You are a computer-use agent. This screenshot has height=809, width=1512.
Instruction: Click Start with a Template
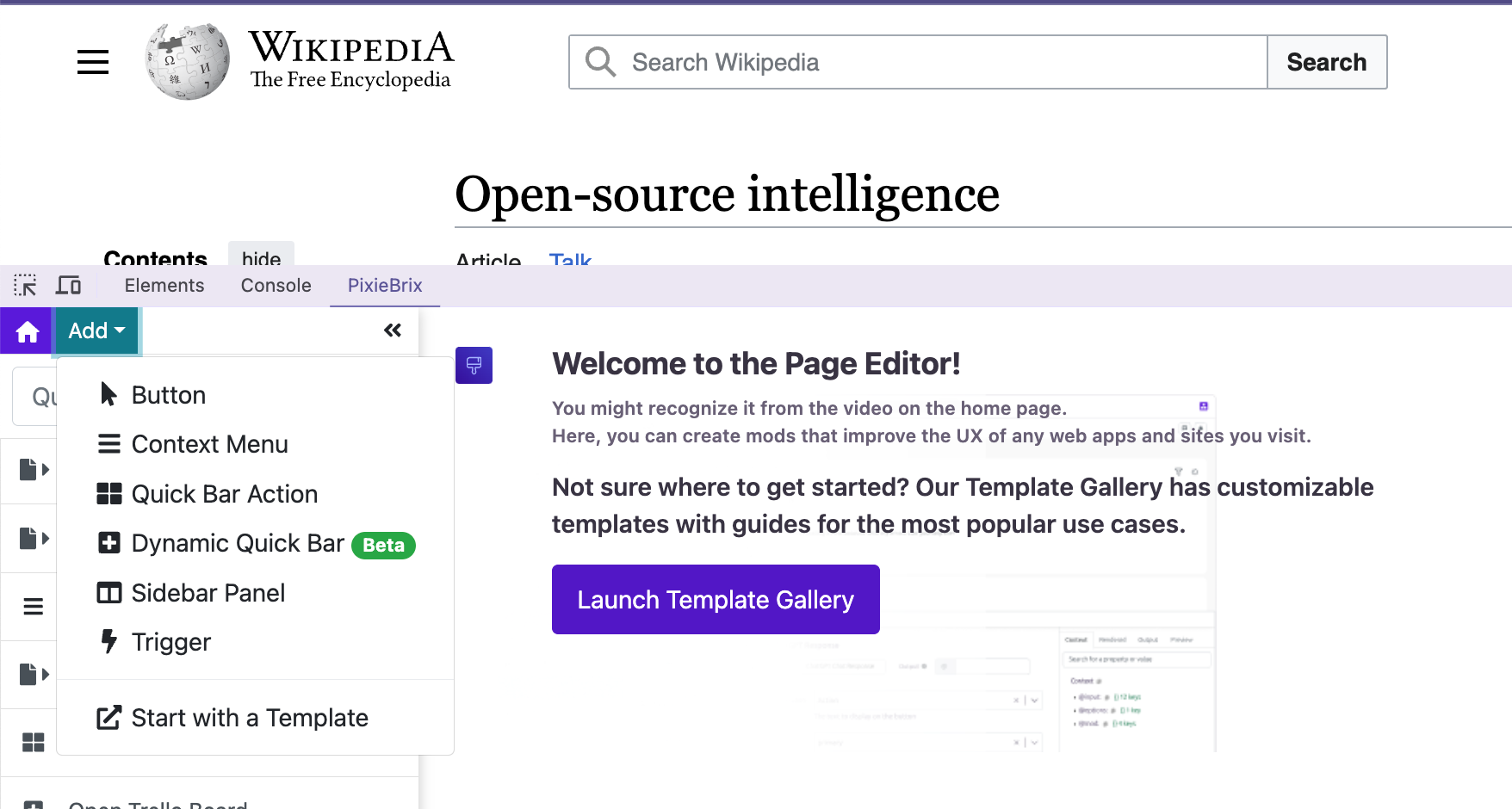255,718
